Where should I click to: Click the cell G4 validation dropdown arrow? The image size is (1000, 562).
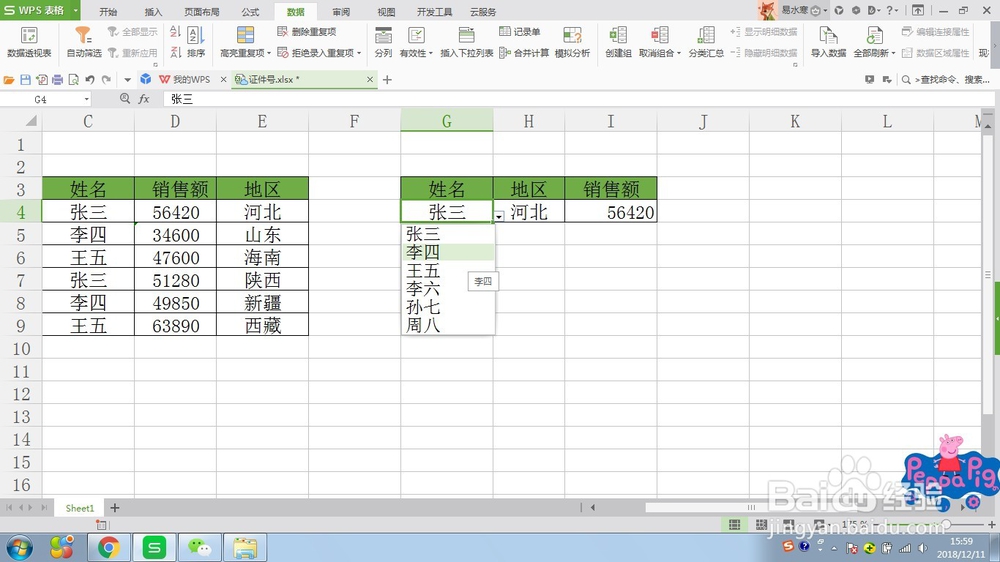[x=499, y=216]
